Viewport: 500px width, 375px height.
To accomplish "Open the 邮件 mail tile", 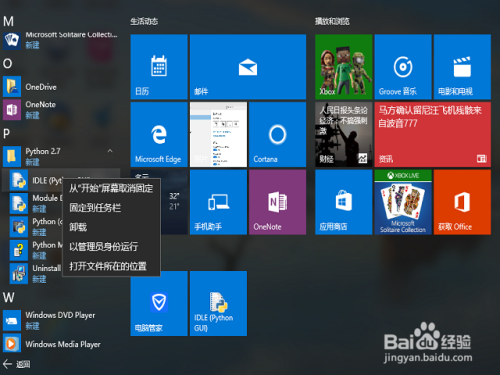I will 248,67.
